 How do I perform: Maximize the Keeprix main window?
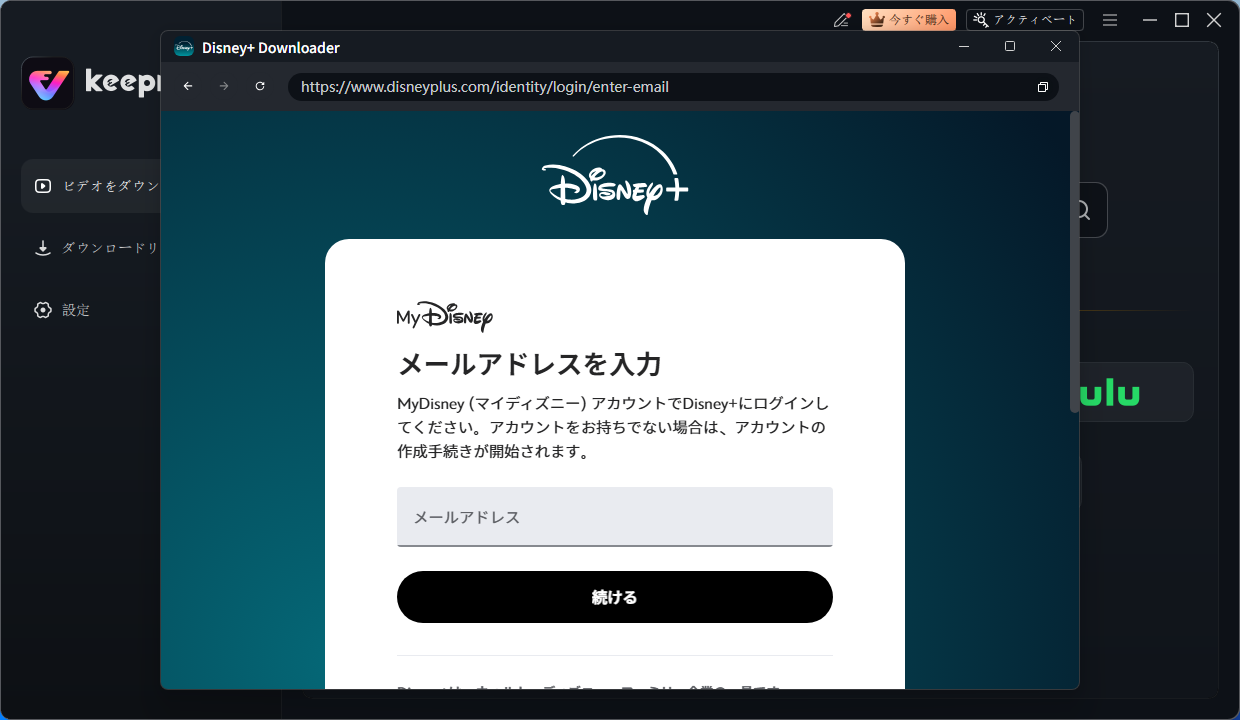(1182, 20)
